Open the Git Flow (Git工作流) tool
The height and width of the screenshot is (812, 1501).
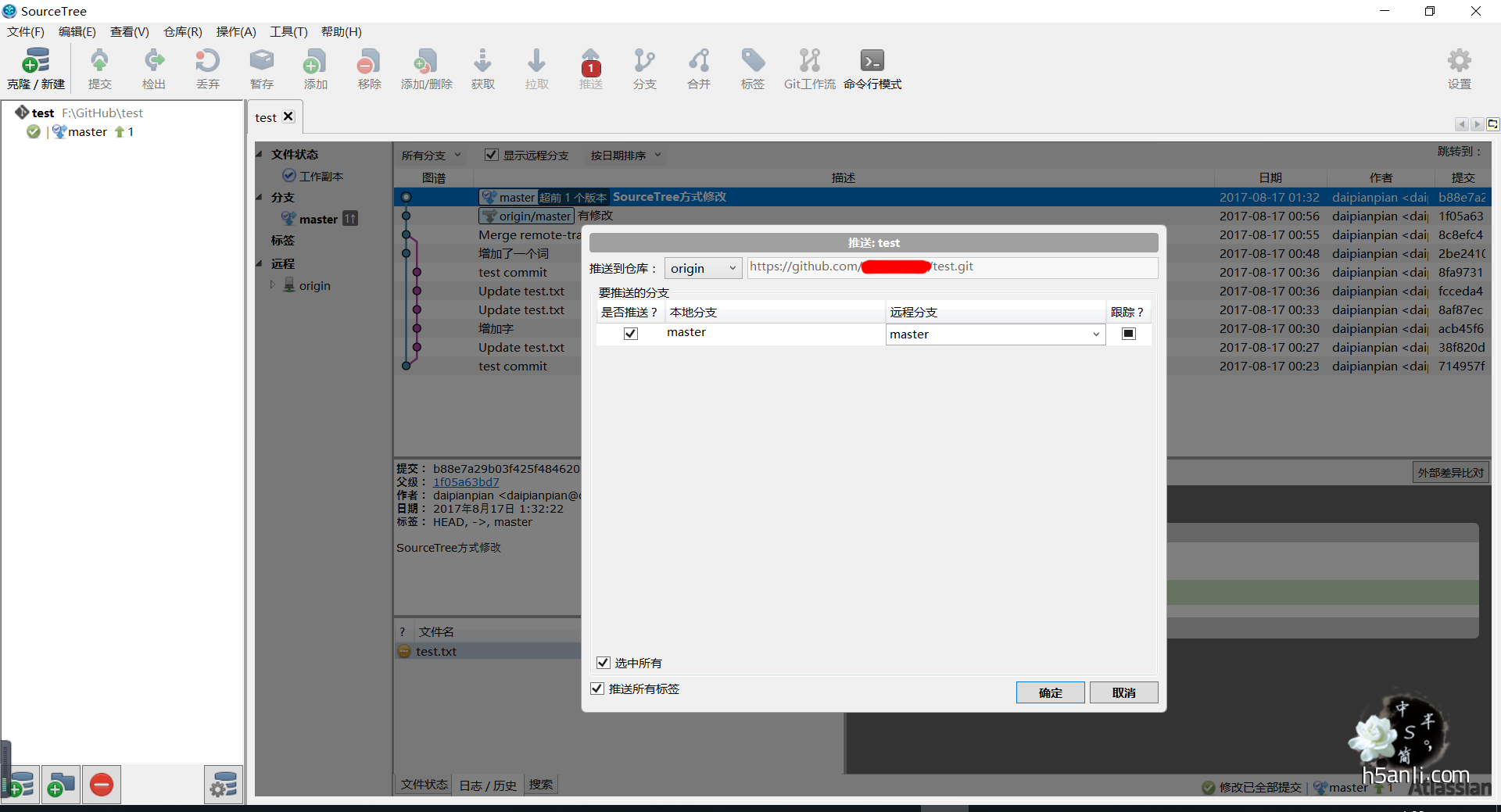click(810, 68)
